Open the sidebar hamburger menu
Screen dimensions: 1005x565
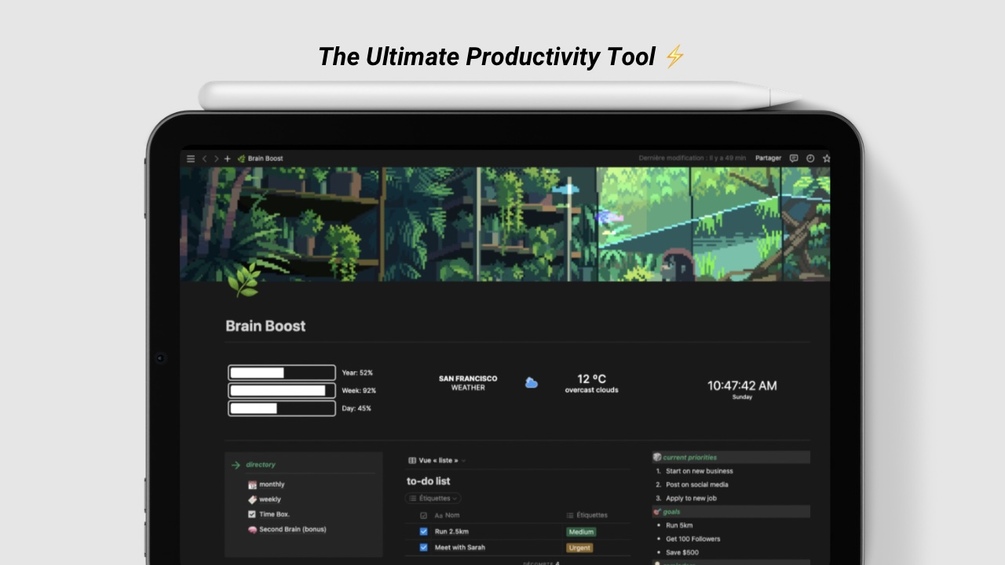point(190,158)
